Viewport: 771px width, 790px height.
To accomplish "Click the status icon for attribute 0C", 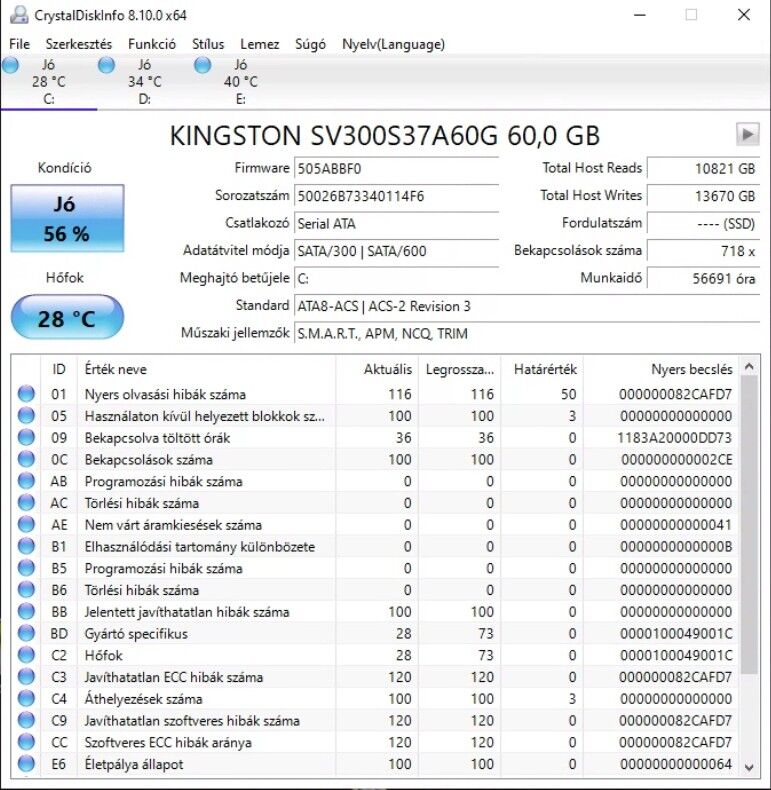I will [26, 459].
